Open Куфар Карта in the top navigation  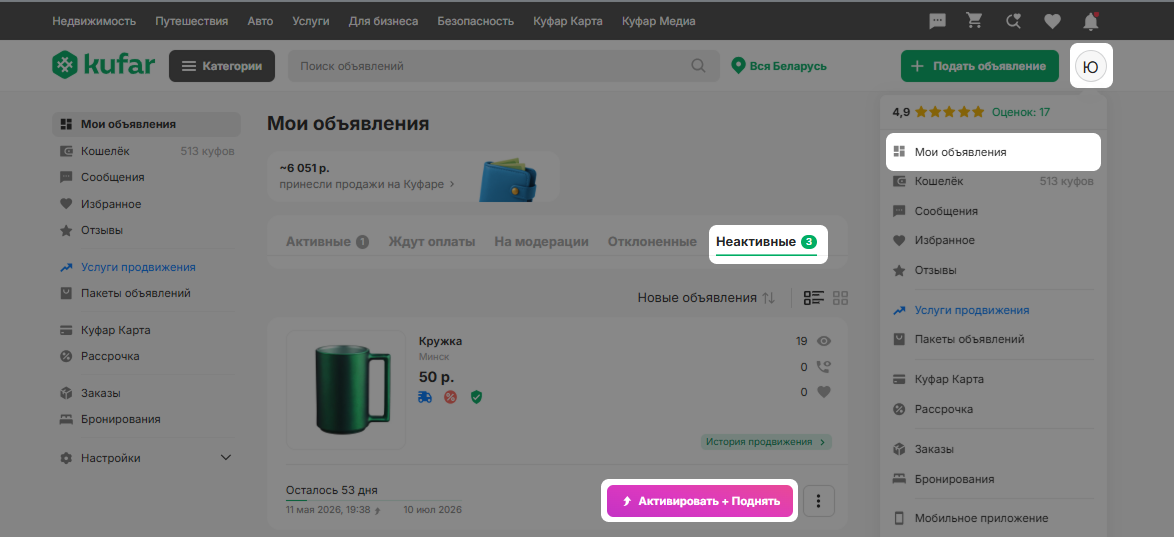coord(568,21)
